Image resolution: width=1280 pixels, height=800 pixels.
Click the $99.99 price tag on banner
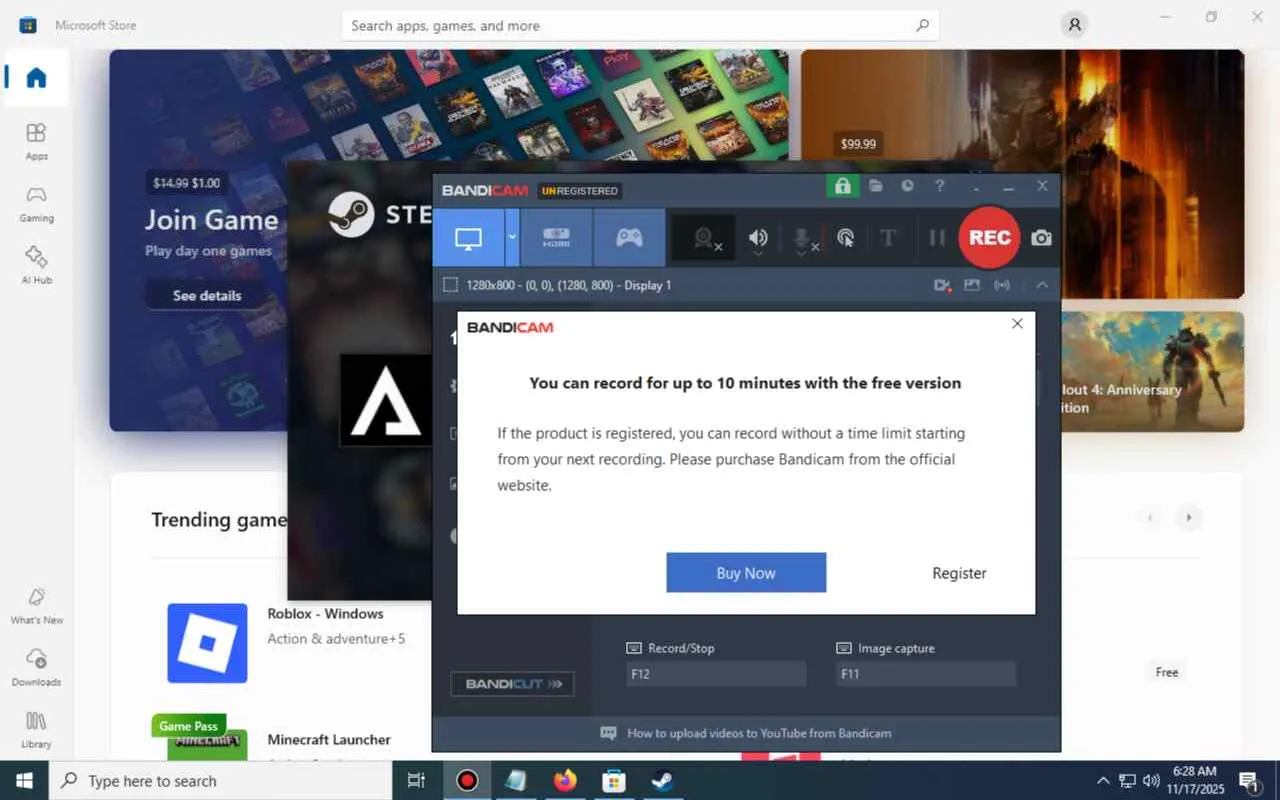click(858, 144)
